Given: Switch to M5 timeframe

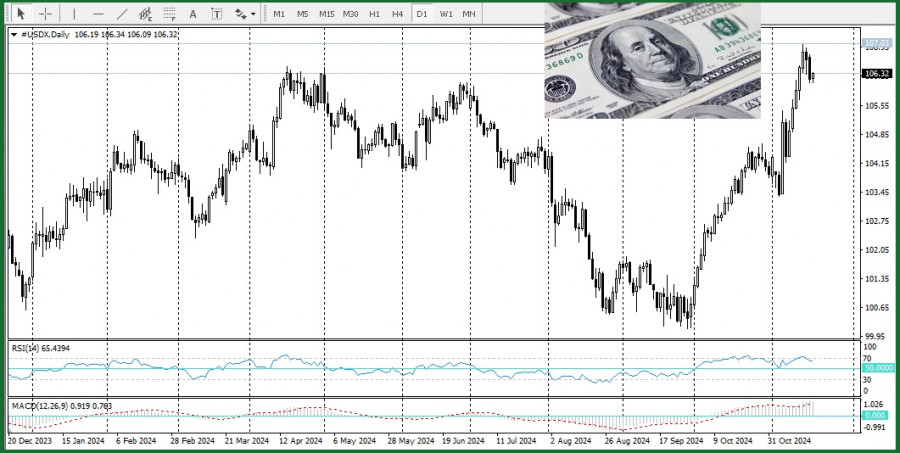Looking at the screenshot, I should (x=302, y=13).
